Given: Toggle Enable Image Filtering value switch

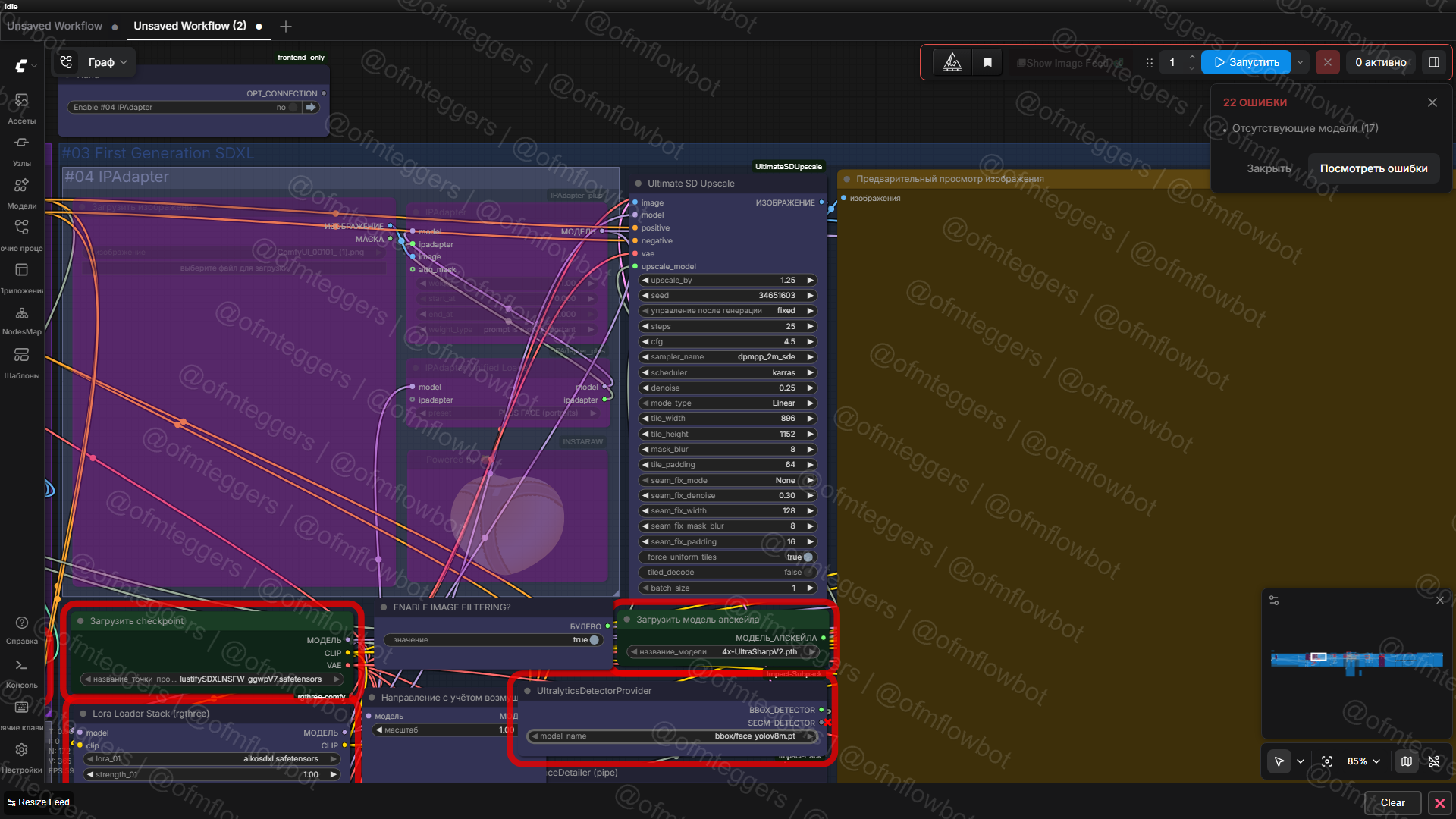Looking at the screenshot, I should pos(593,640).
